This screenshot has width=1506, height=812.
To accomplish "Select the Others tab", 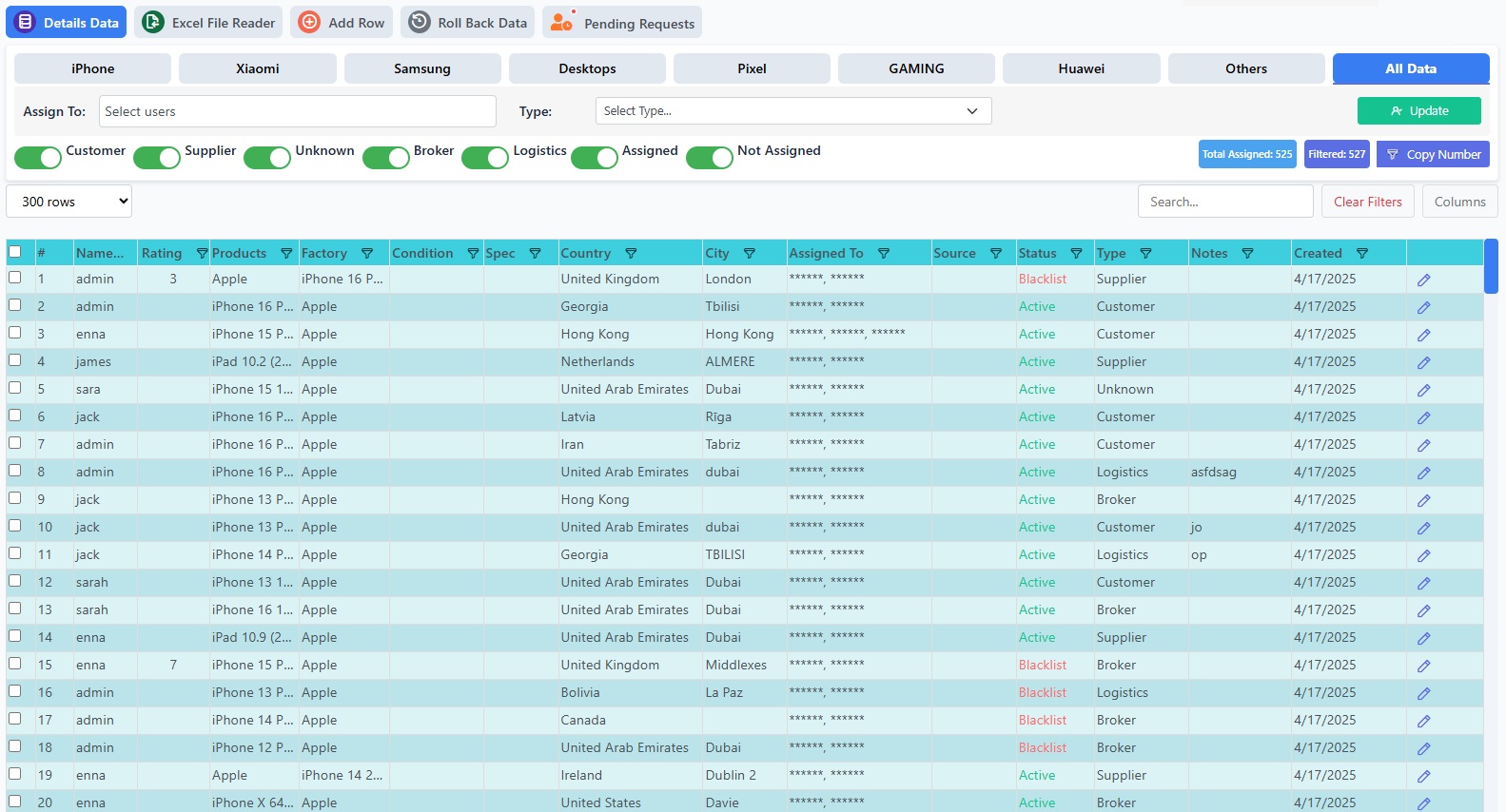I will (1246, 68).
